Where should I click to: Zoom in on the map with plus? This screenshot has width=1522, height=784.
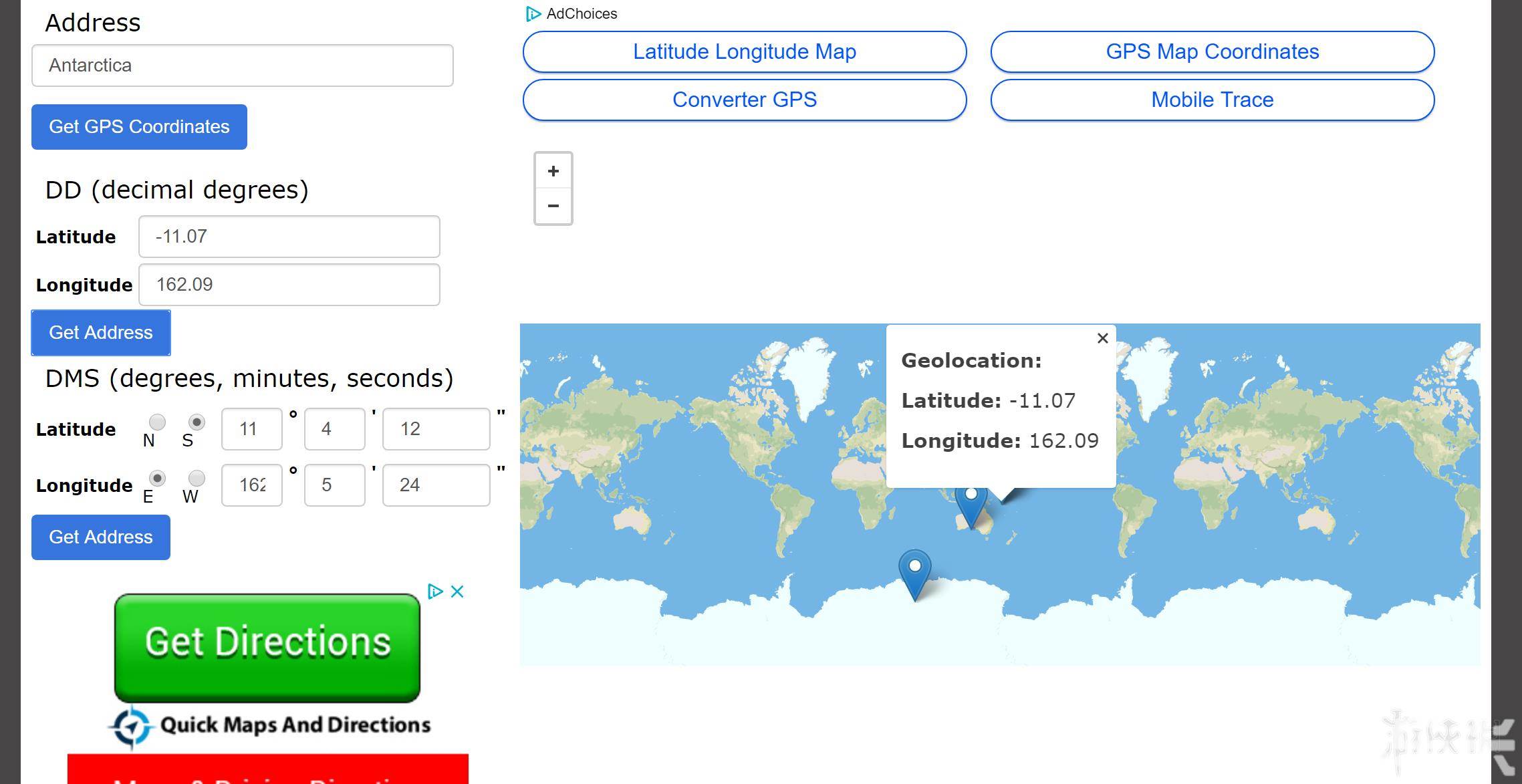click(553, 171)
